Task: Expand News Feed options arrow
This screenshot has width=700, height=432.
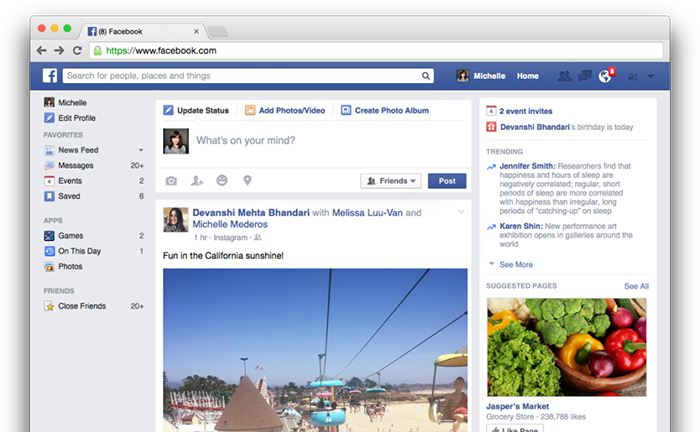Action: [141, 150]
